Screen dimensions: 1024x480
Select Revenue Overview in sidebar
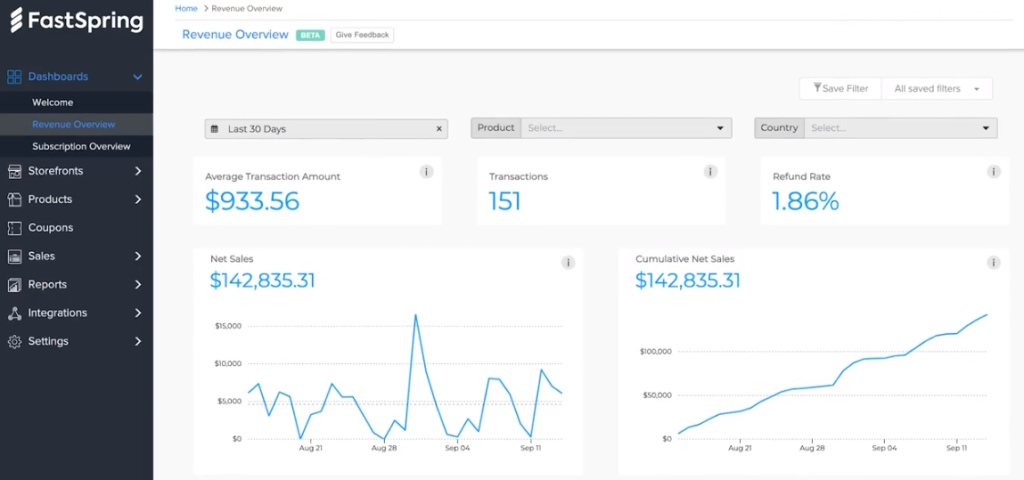74,124
